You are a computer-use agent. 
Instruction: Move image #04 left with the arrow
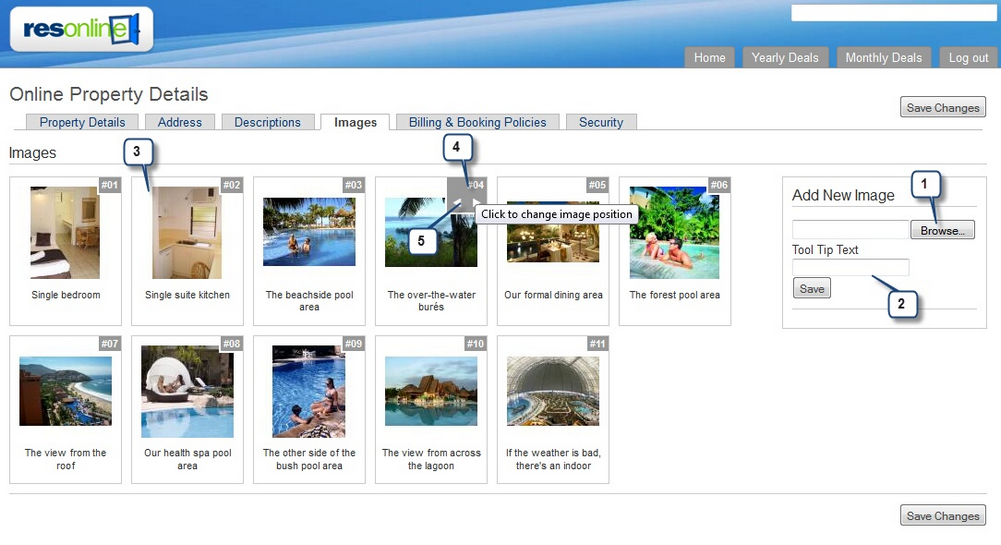tap(457, 203)
